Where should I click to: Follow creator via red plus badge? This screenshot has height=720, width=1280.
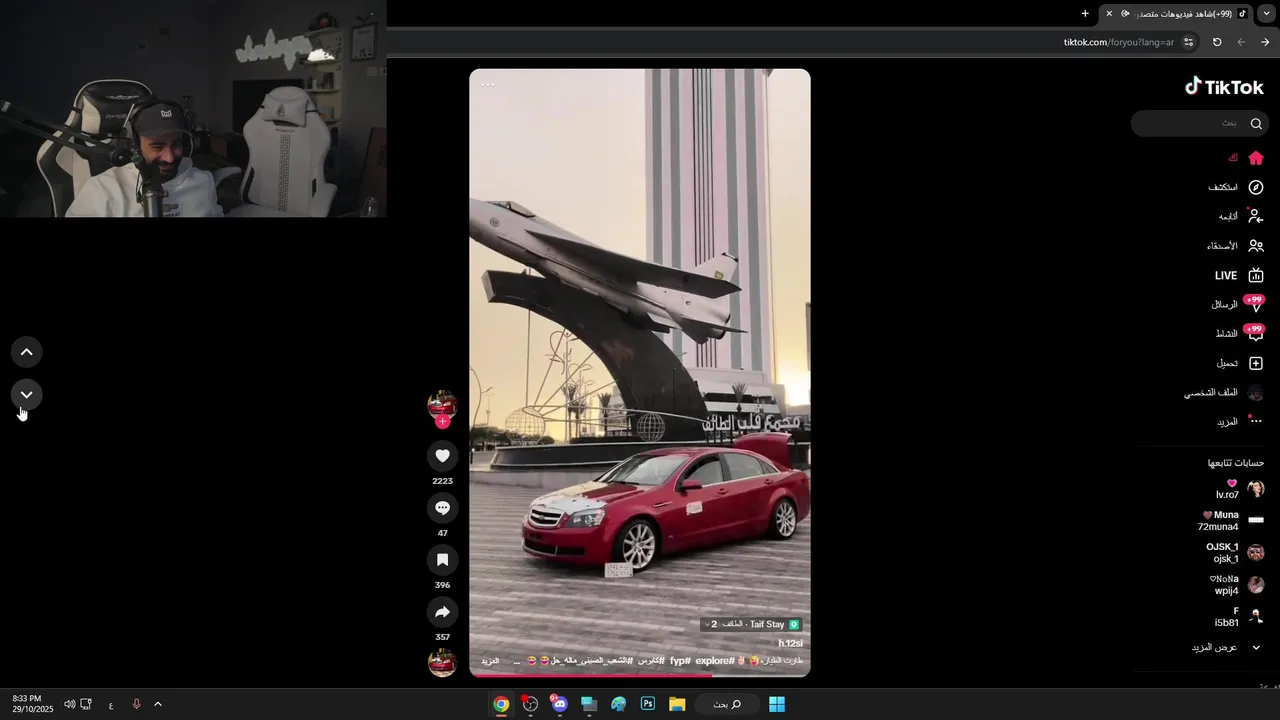pyautogui.click(x=442, y=421)
